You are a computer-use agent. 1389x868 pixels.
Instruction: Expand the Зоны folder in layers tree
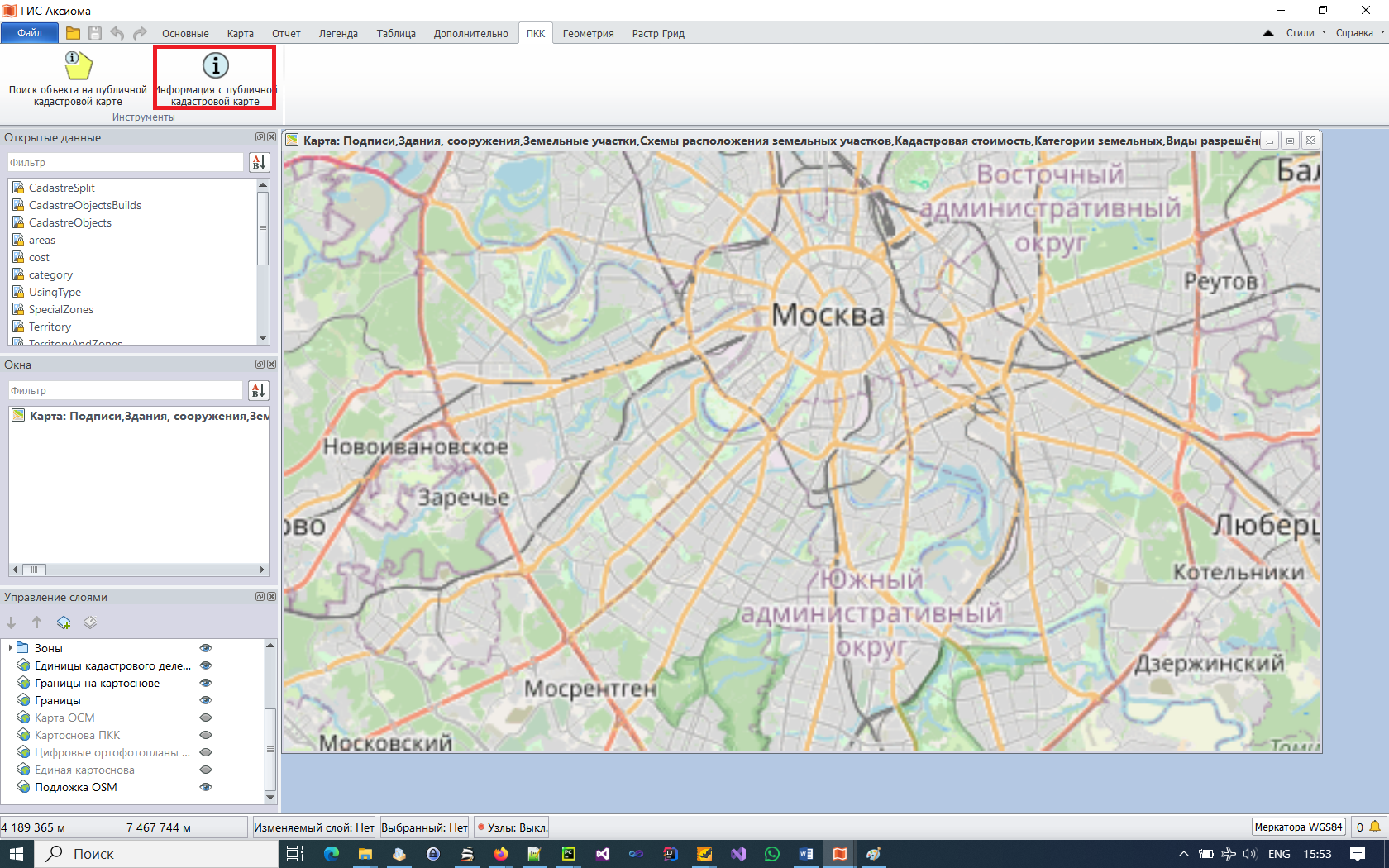[x=10, y=648]
